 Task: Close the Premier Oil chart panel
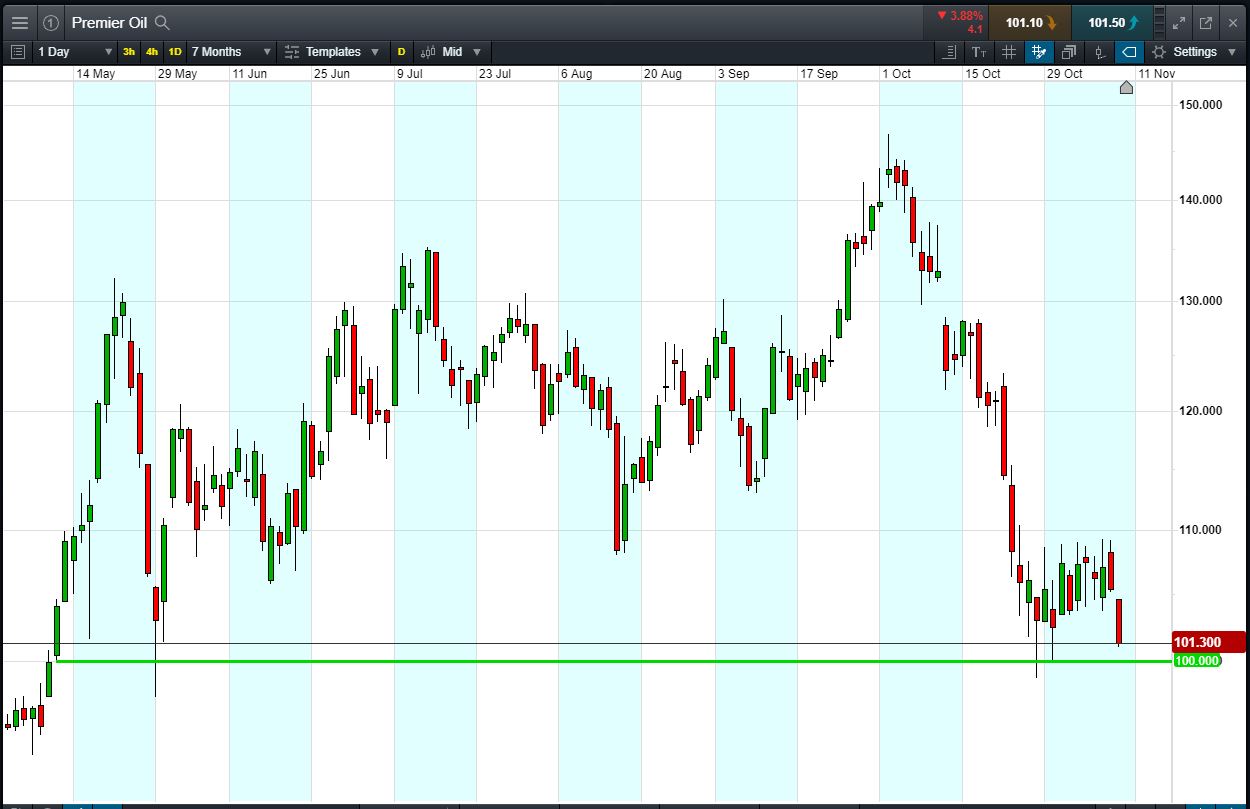(1233, 22)
